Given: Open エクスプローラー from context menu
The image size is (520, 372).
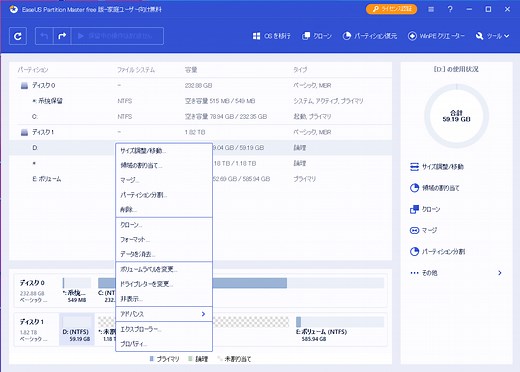Looking at the screenshot, I should (x=164, y=329).
